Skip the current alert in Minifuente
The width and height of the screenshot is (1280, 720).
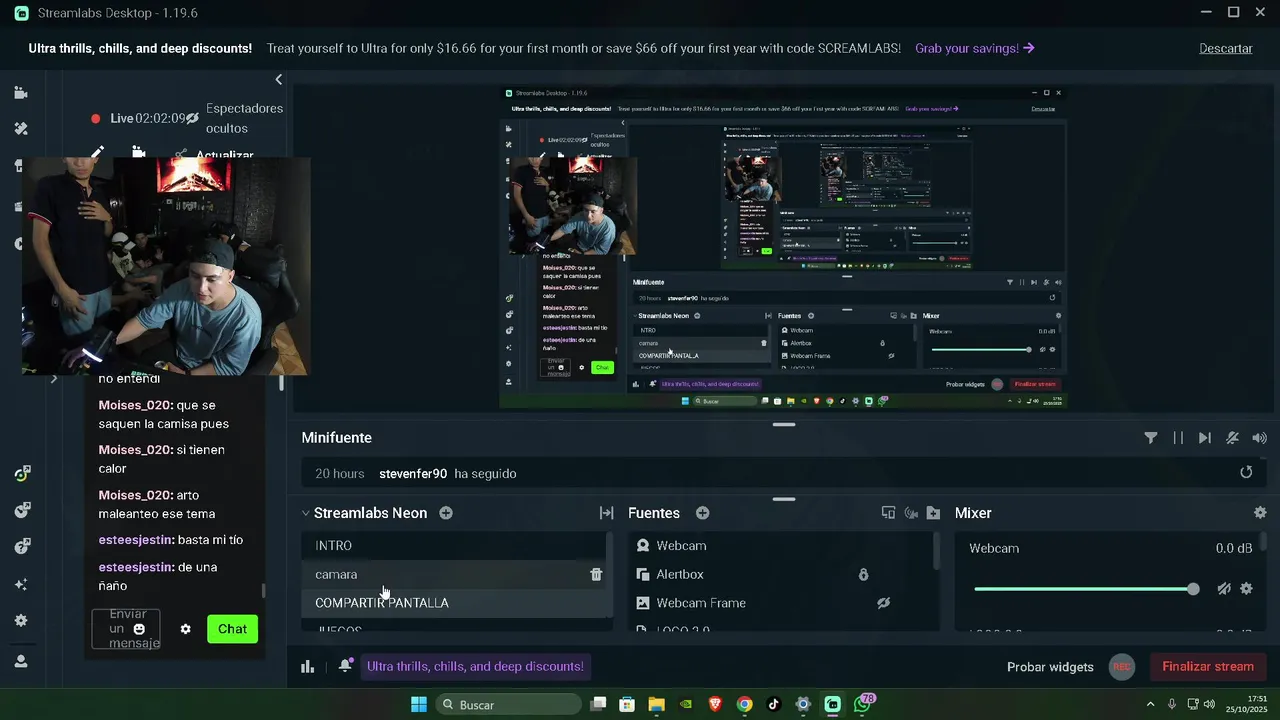(x=1205, y=438)
